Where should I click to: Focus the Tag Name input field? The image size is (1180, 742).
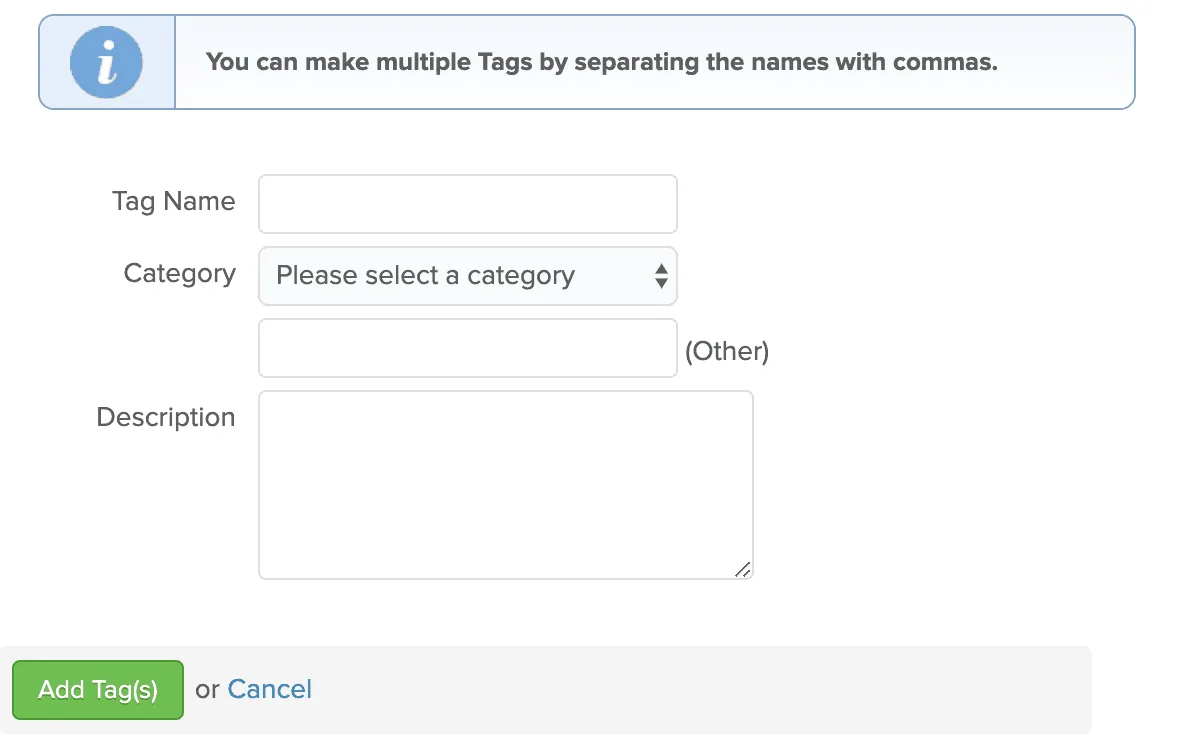467,204
